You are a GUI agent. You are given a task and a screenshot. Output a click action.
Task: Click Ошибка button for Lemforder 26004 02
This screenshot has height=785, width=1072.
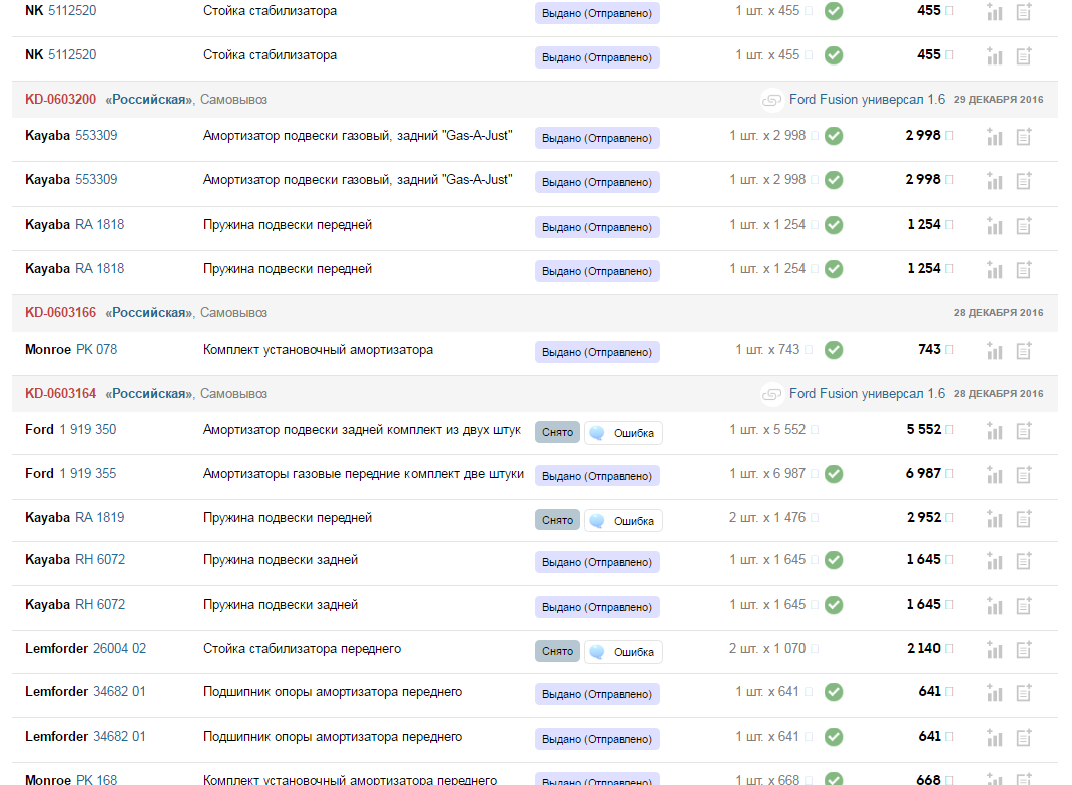click(624, 652)
